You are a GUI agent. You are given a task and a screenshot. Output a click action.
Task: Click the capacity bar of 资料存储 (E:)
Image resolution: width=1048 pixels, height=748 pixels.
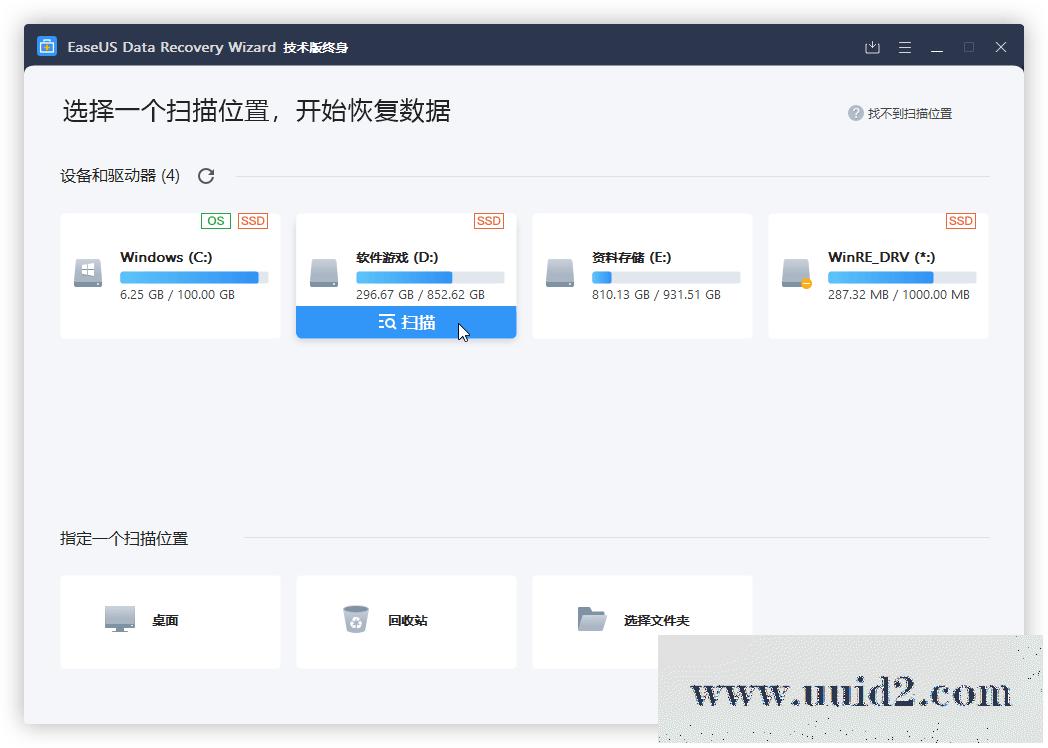coord(666,277)
